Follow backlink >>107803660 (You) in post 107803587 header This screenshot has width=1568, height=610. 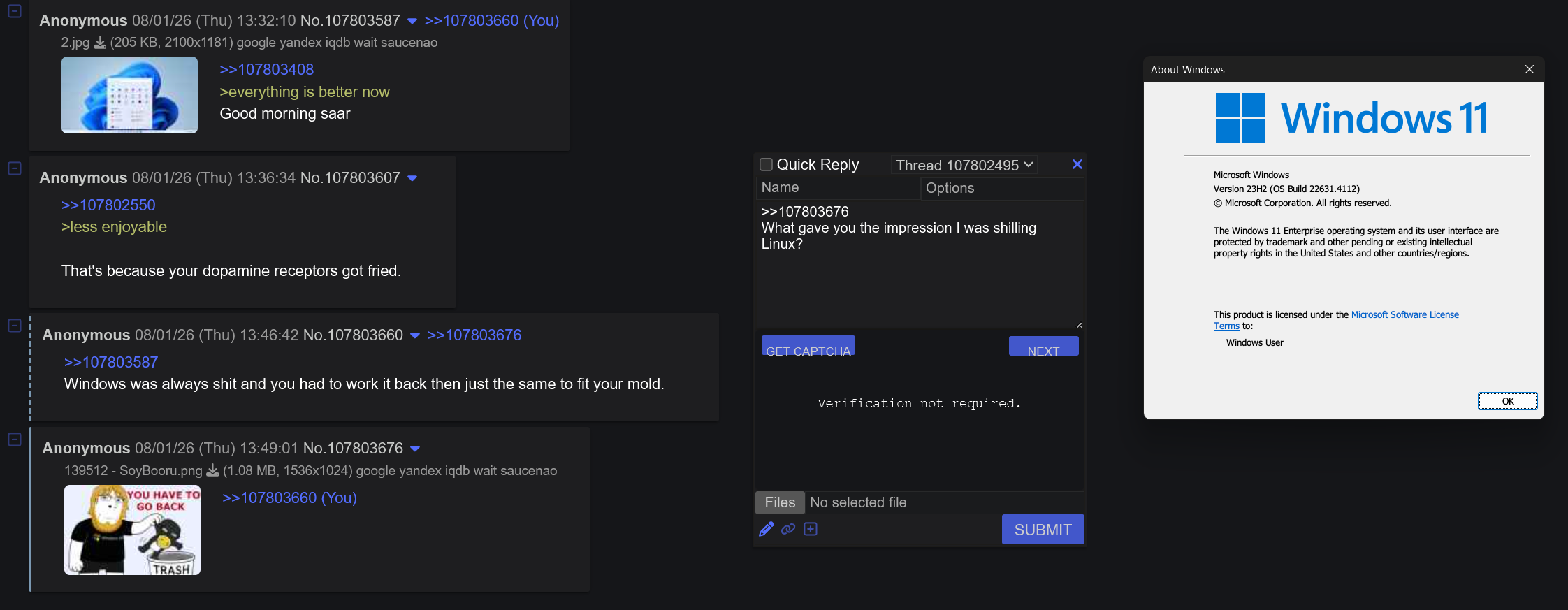pyautogui.click(x=492, y=21)
